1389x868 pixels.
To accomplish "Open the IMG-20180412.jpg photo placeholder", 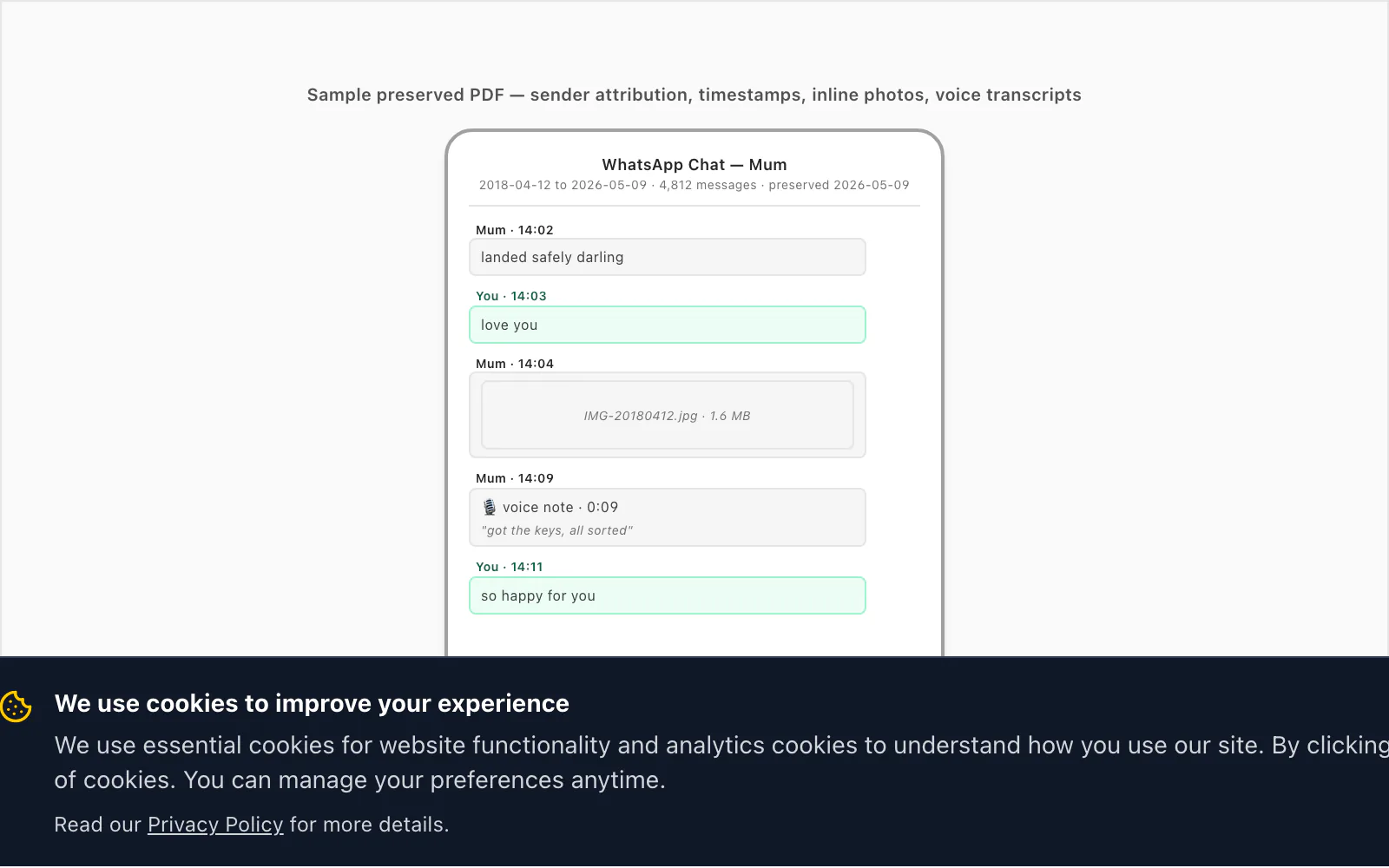I will point(668,416).
